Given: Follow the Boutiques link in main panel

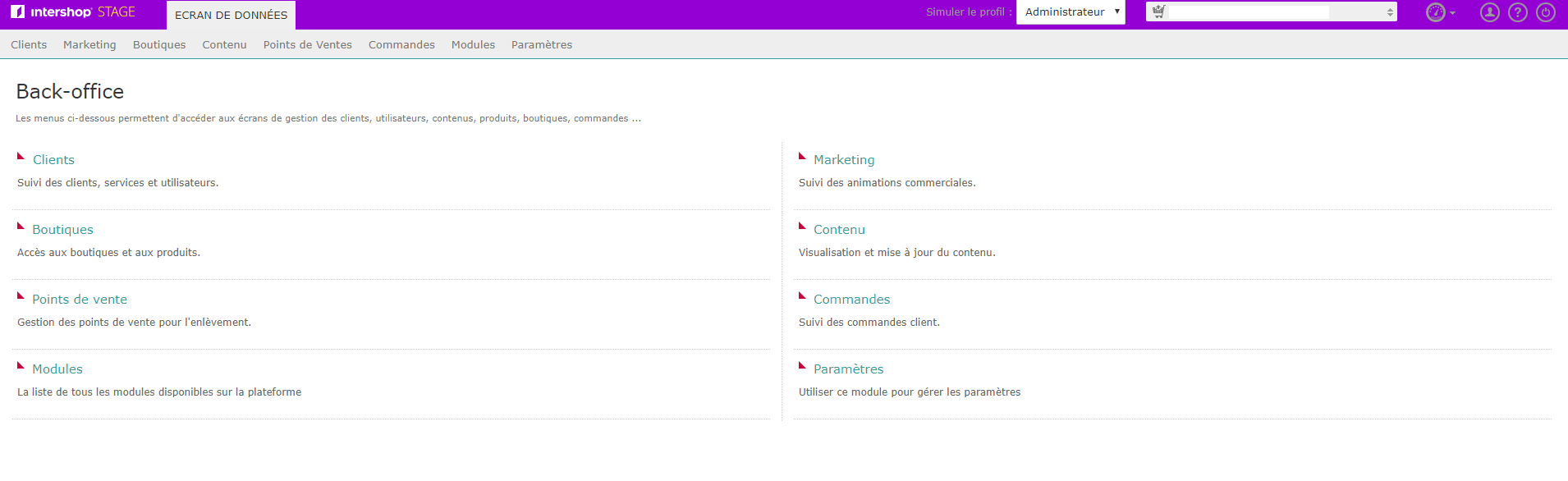Looking at the screenshot, I should coord(62,230).
